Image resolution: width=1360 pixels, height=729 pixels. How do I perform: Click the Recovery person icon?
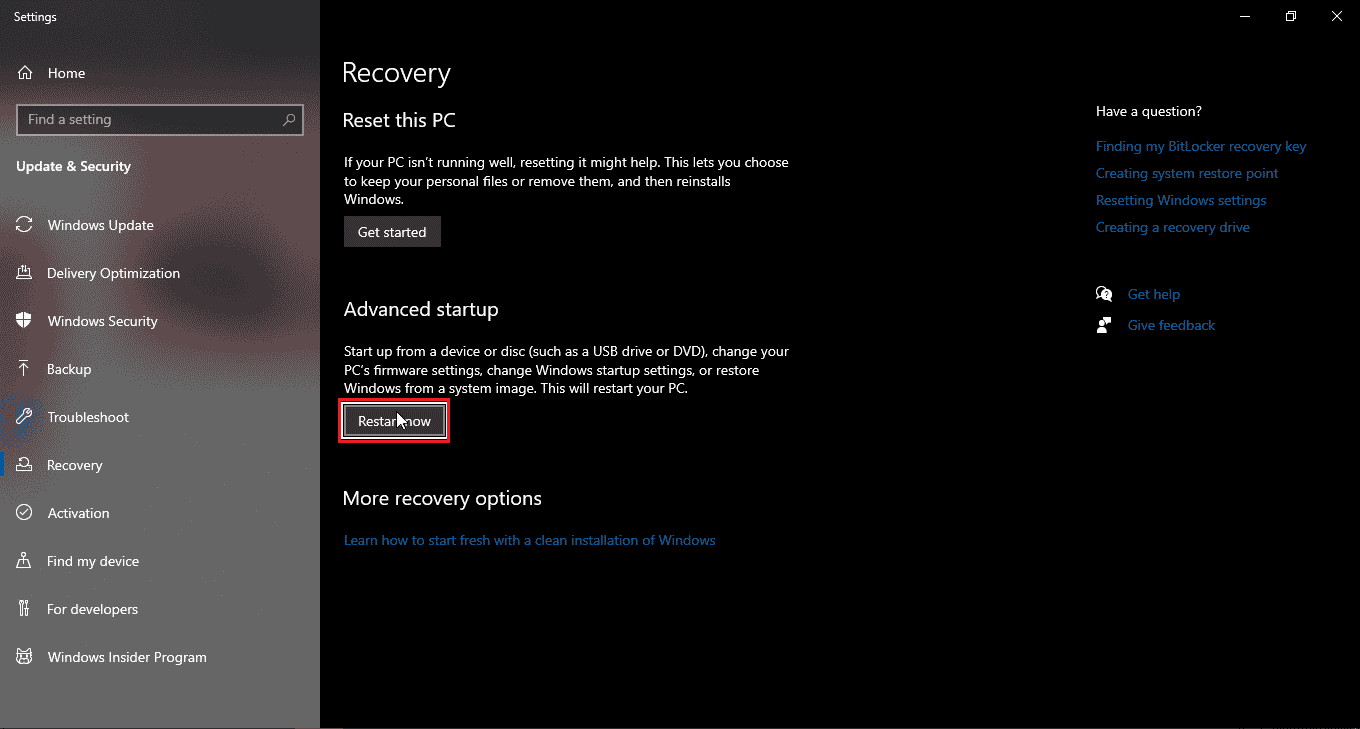pos(25,465)
